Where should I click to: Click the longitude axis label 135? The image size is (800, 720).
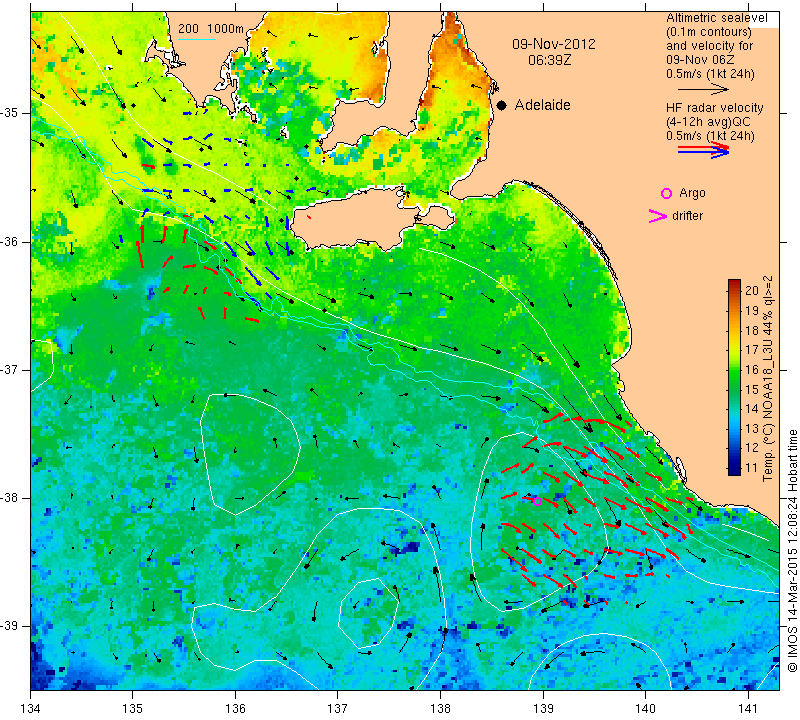point(133,708)
